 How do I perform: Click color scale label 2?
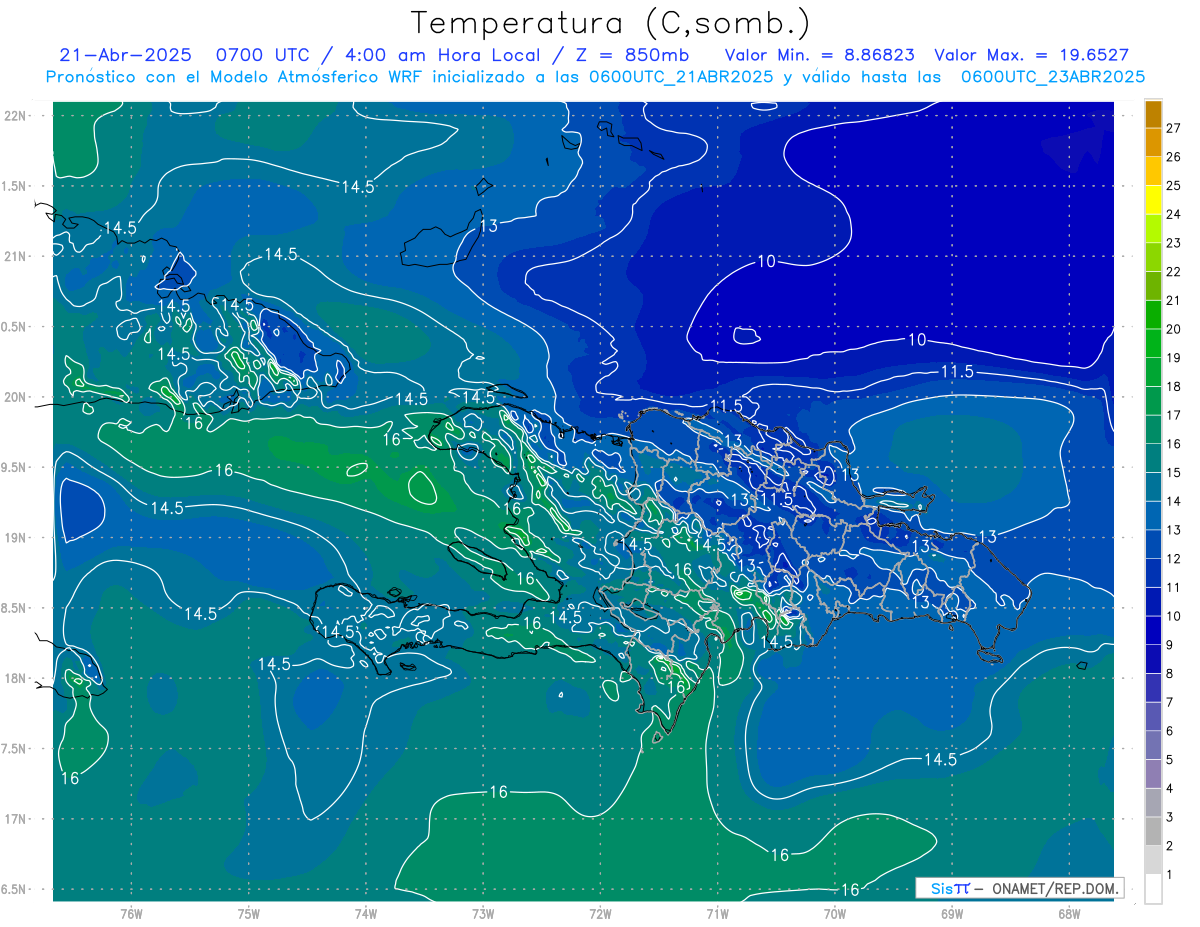coord(1171,847)
